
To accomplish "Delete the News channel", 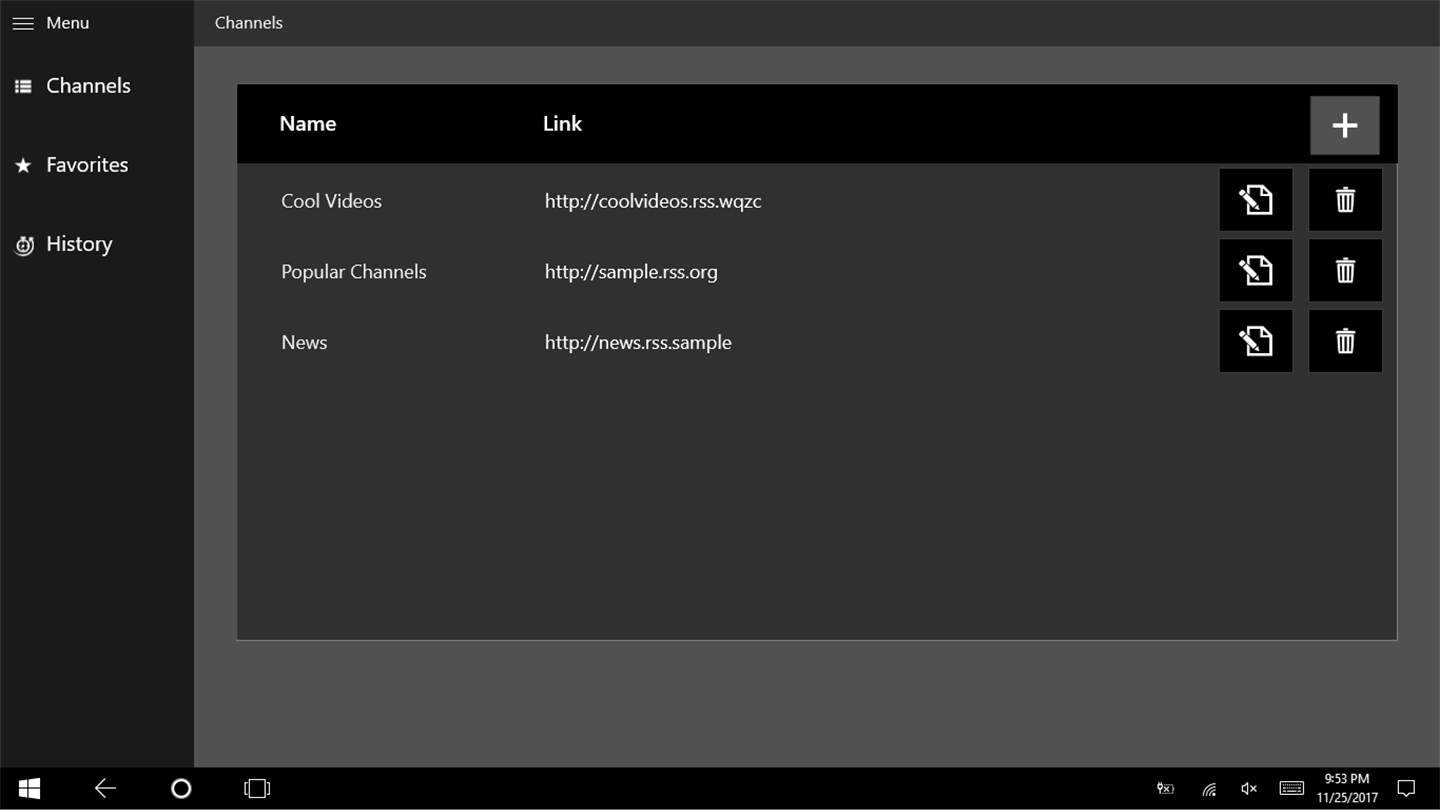I will tap(1345, 341).
